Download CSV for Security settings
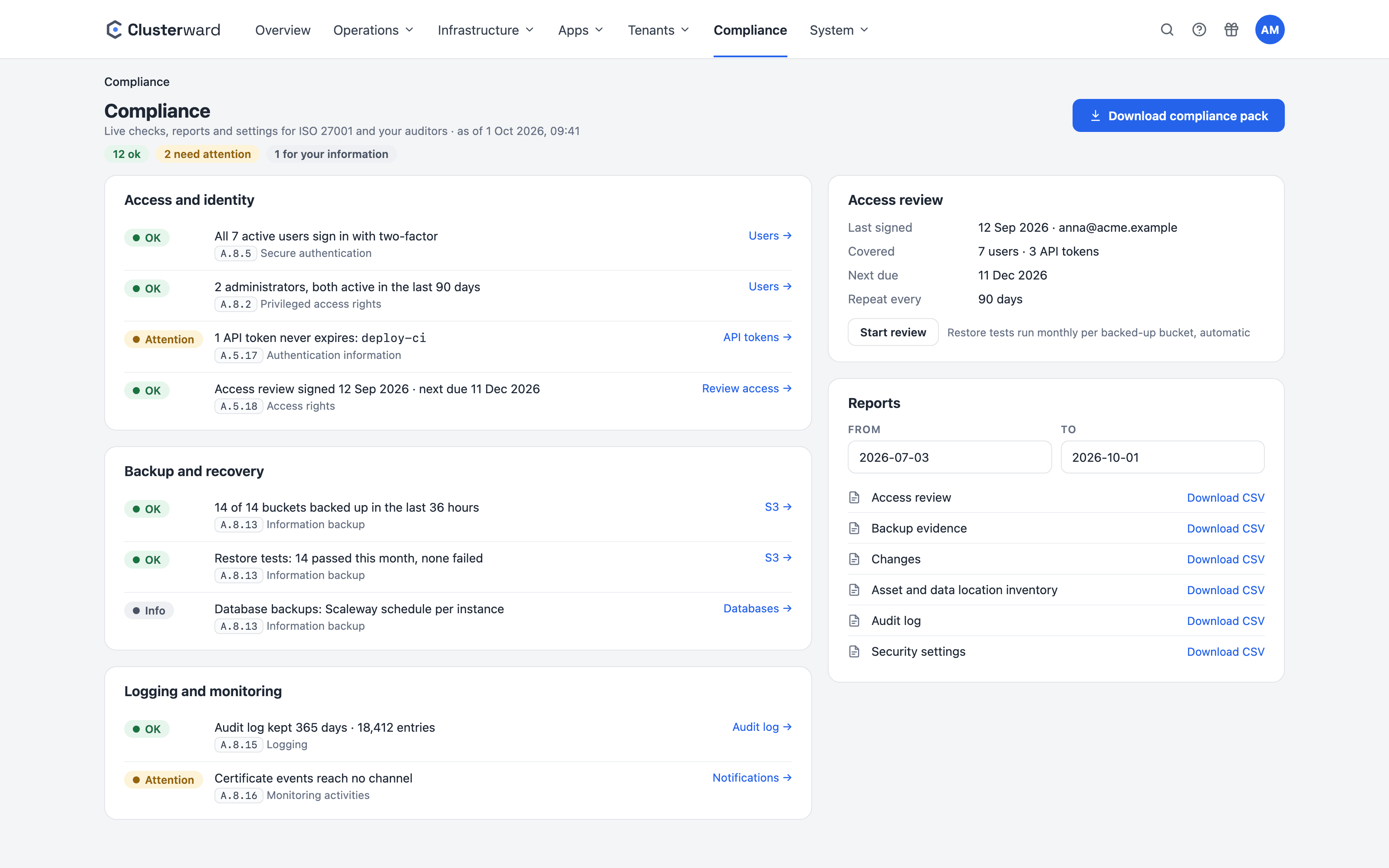 pos(1225,652)
